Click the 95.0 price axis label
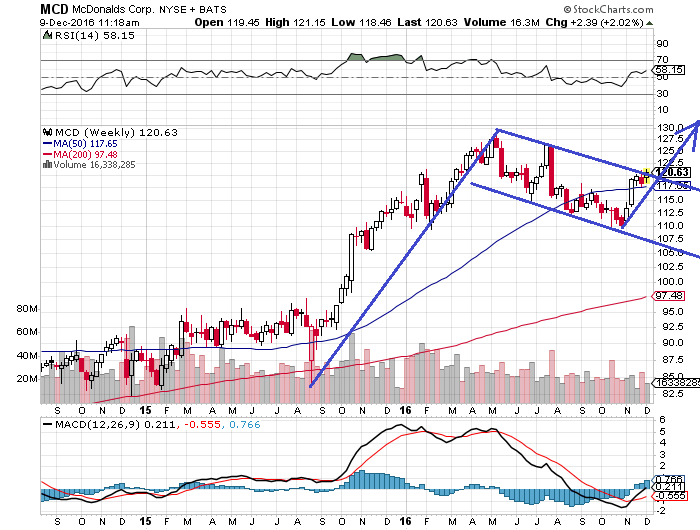The image size is (700, 530). click(673, 312)
